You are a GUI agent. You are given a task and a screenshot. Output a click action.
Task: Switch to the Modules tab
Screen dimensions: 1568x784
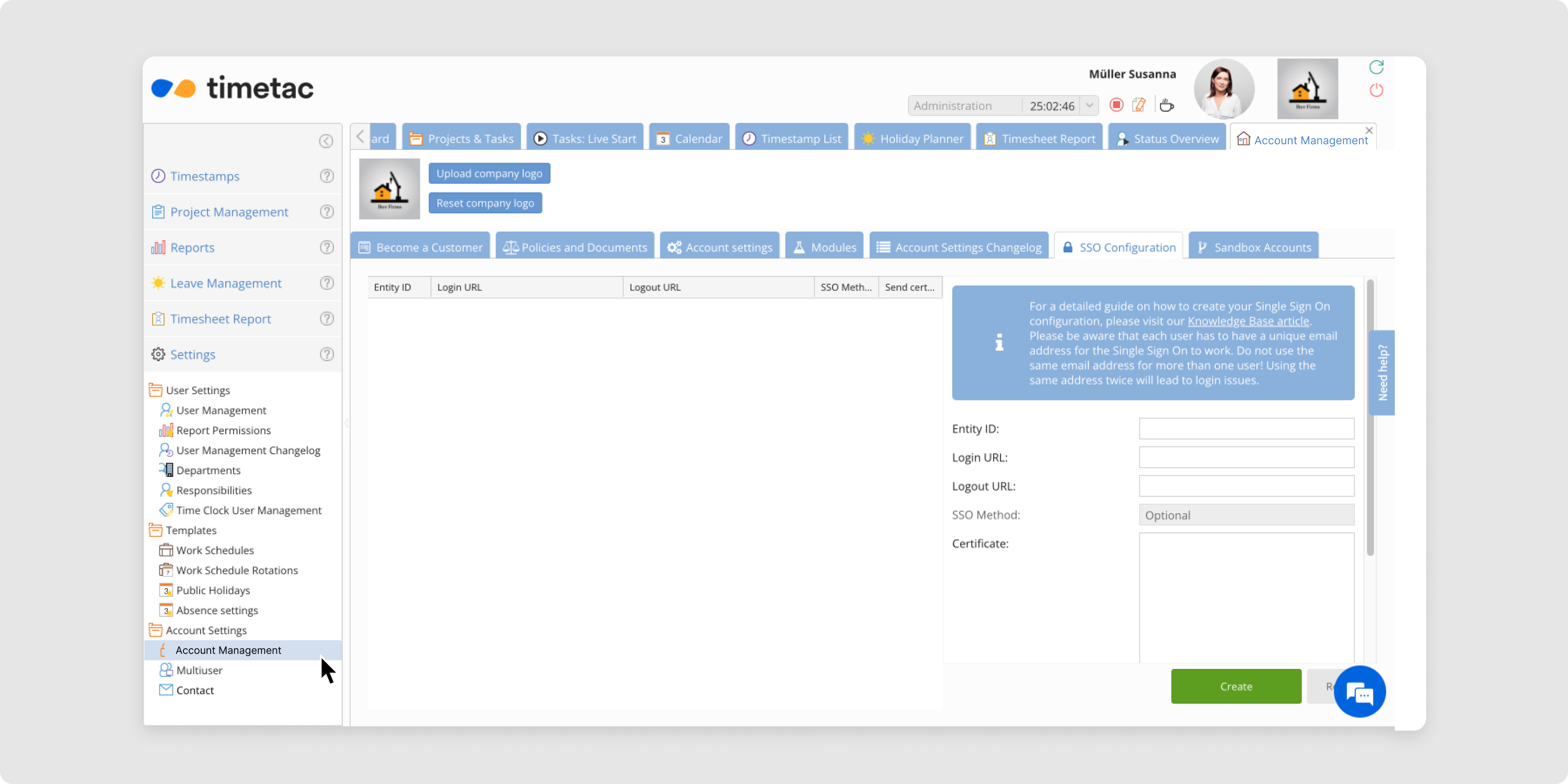pos(824,247)
